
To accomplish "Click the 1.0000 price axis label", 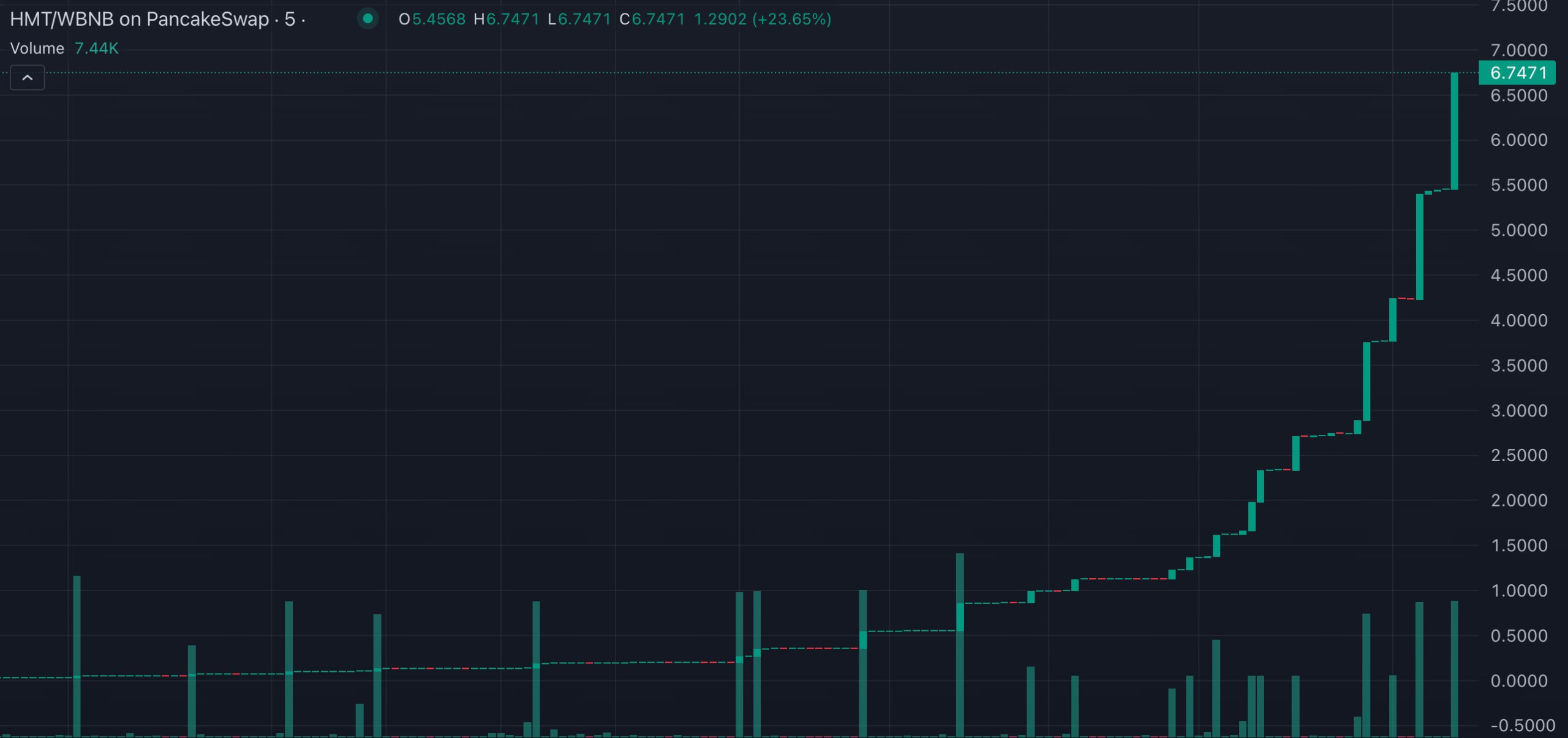I will [1519, 591].
